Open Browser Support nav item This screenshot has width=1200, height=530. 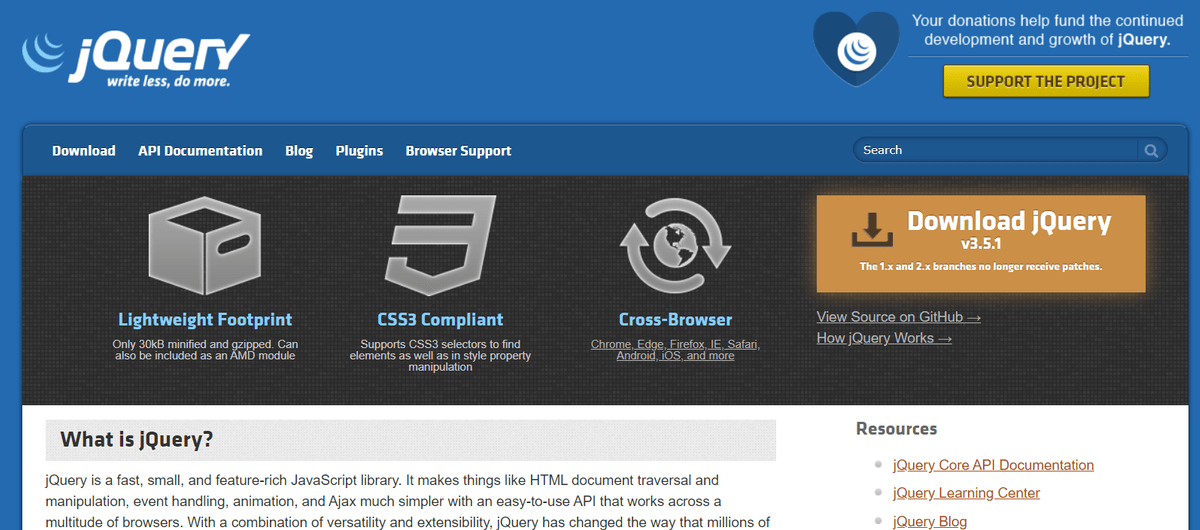tap(458, 151)
